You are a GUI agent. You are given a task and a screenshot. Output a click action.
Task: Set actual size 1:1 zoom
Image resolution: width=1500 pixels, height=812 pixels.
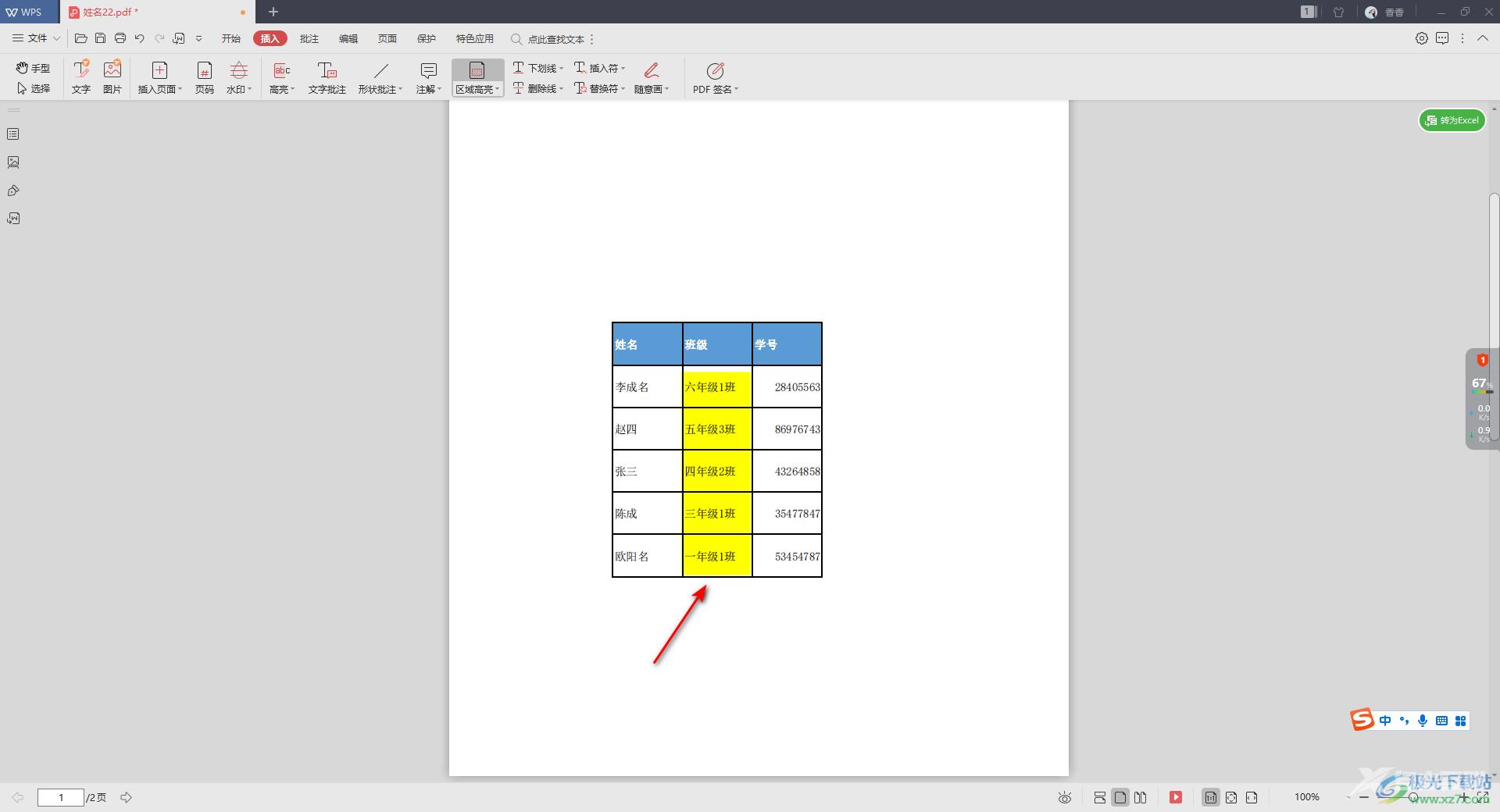[x=1211, y=797]
